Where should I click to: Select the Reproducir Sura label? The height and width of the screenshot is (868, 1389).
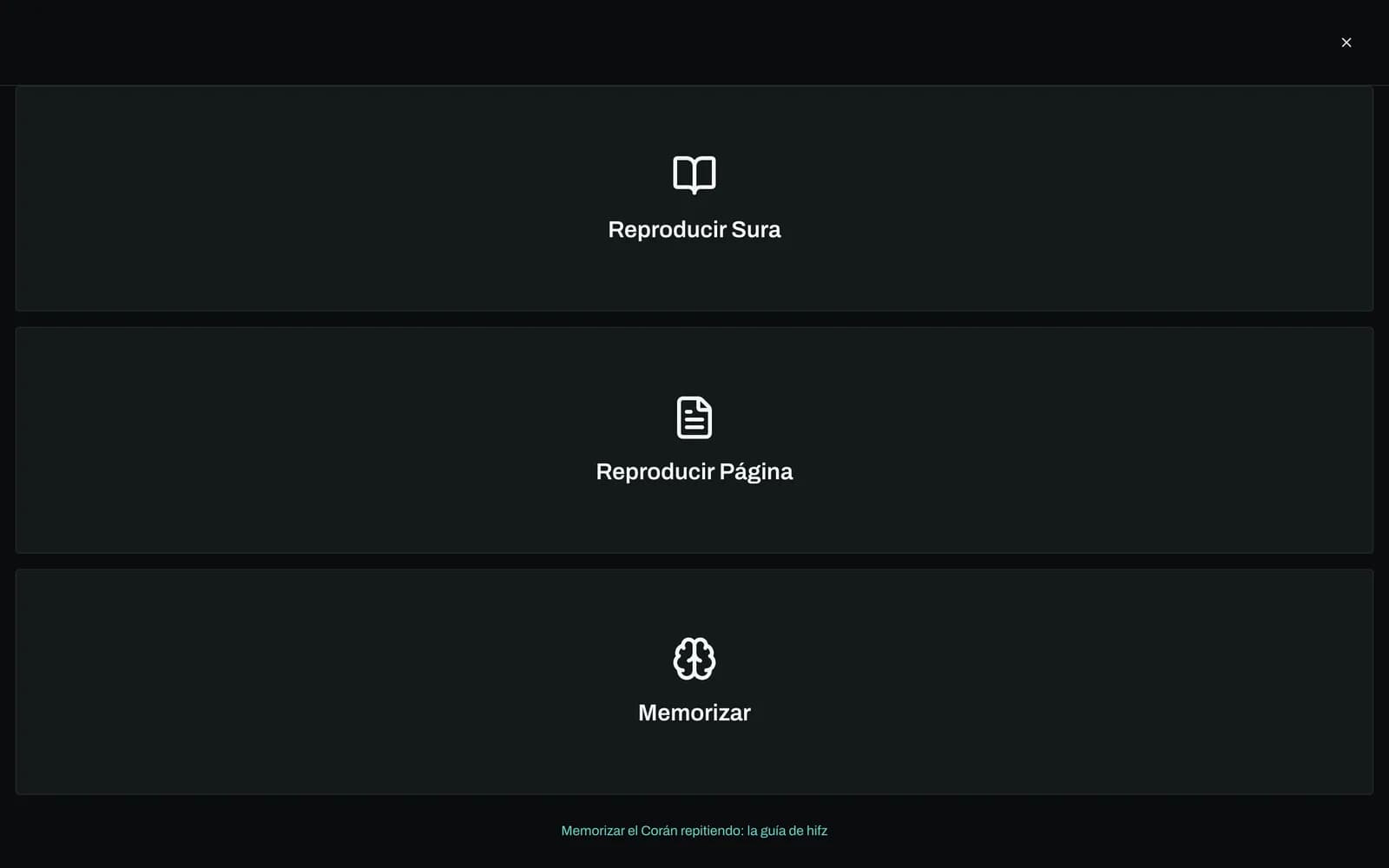694,229
